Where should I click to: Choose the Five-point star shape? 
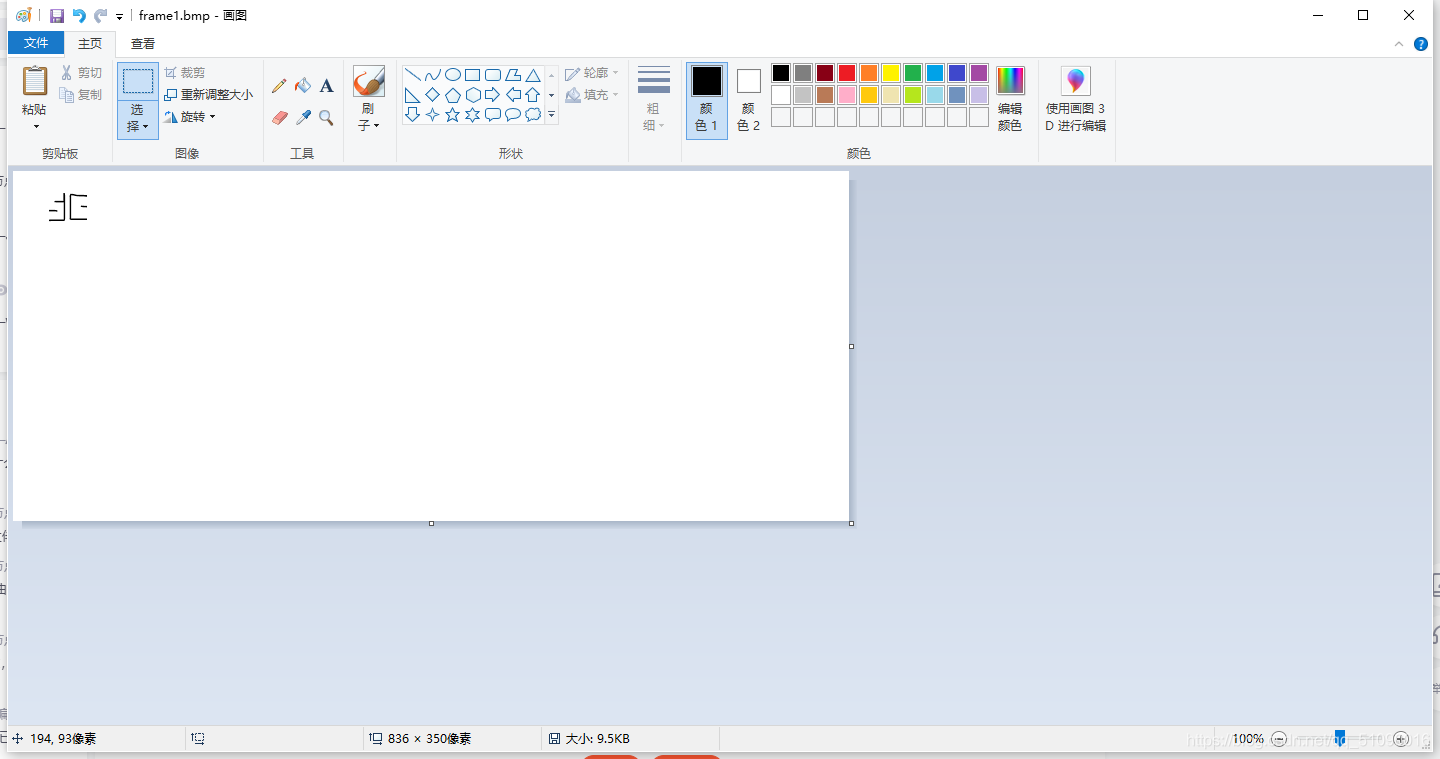point(452,115)
